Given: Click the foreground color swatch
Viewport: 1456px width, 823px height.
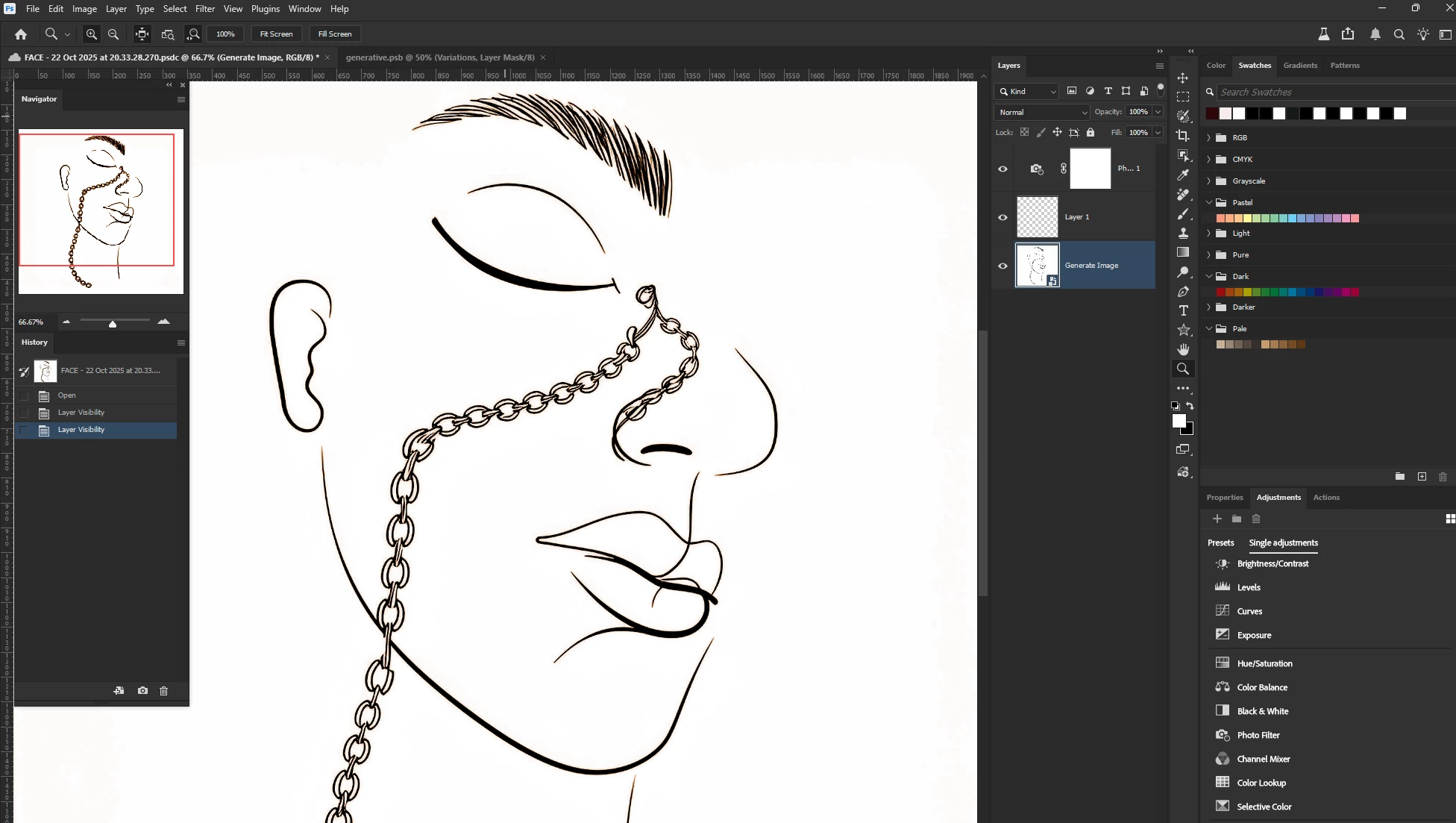Looking at the screenshot, I should point(1179,422).
